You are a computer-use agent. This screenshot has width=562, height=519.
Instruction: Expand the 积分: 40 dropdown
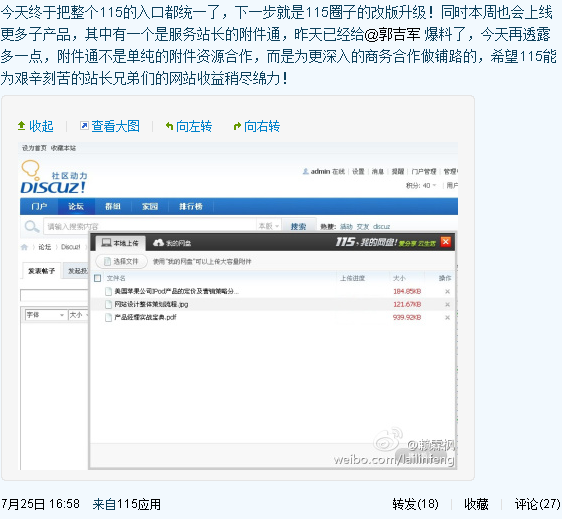(x=421, y=185)
